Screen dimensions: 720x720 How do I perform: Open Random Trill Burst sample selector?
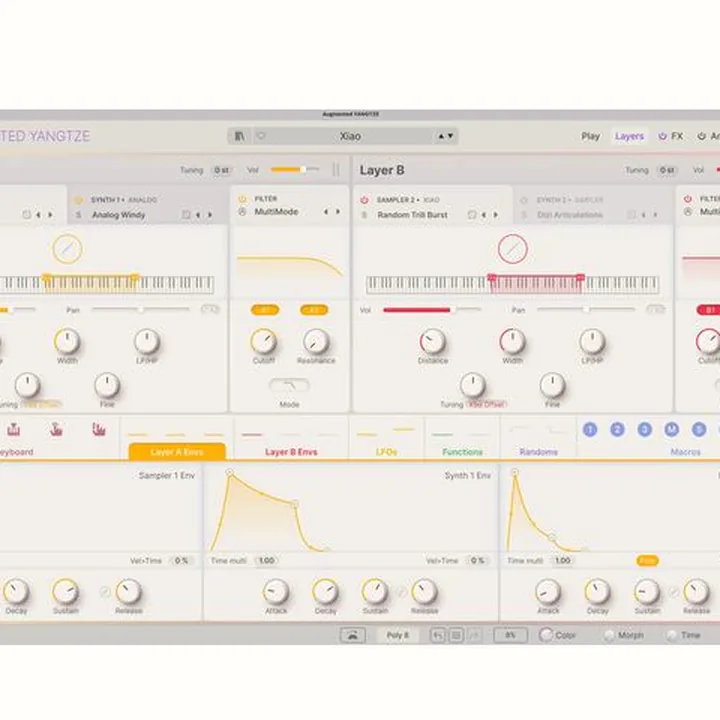[x=412, y=215]
